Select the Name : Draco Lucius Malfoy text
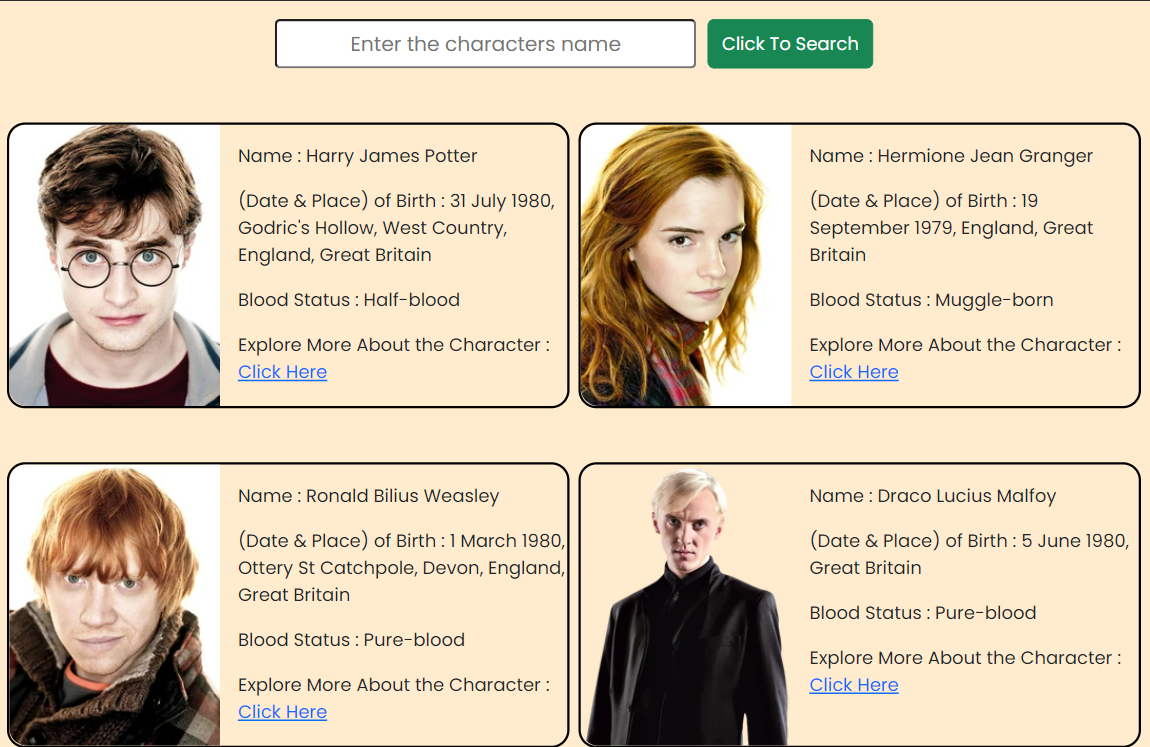 pyautogui.click(x=932, y=496)
